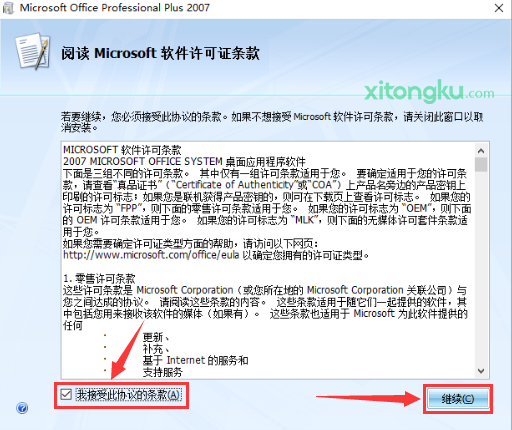
Task: Click the license box scrollbar down arrow
Action: [x=481, y=371]
